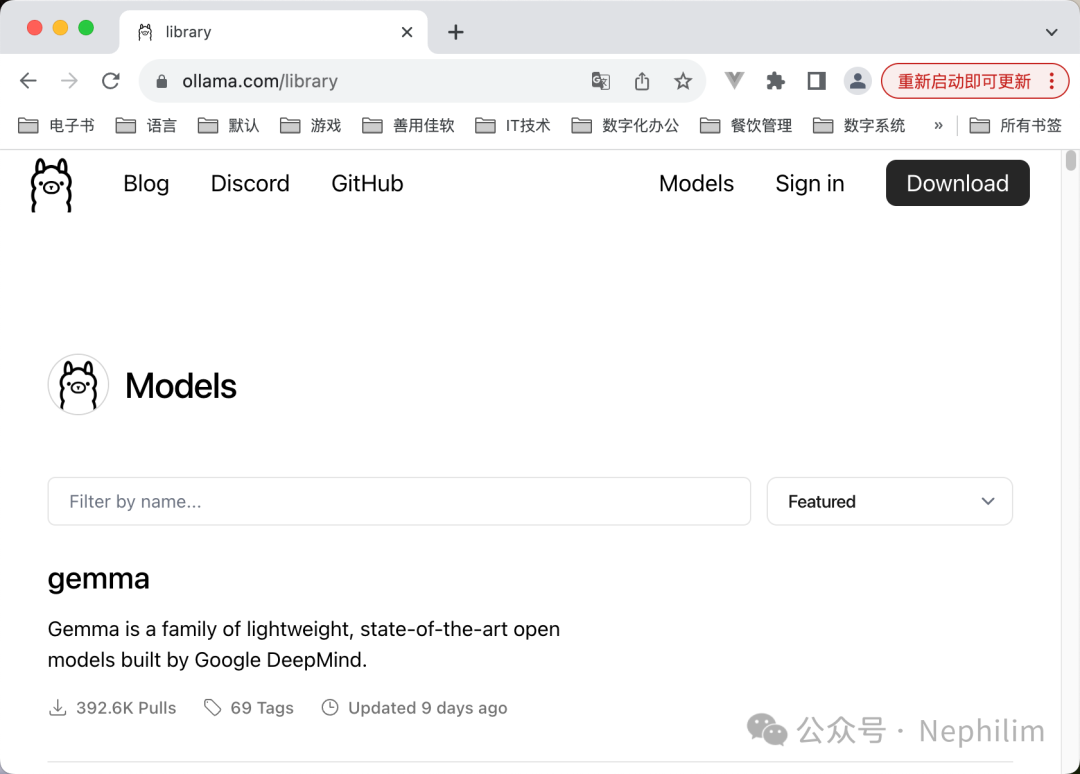Go to Models in the header
Screen dimensions: 1080x774
[x=696, y=184]
